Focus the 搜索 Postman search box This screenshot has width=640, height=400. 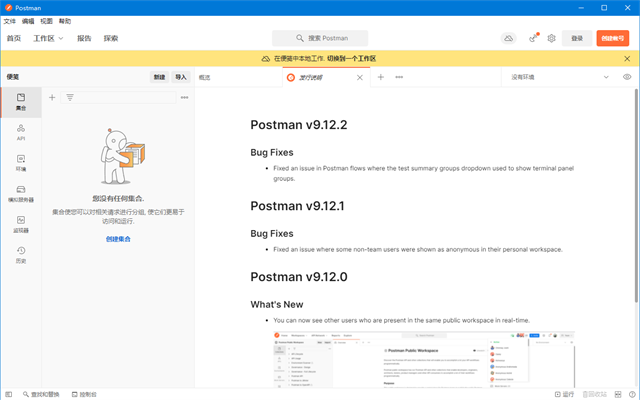tap(320, 38)
